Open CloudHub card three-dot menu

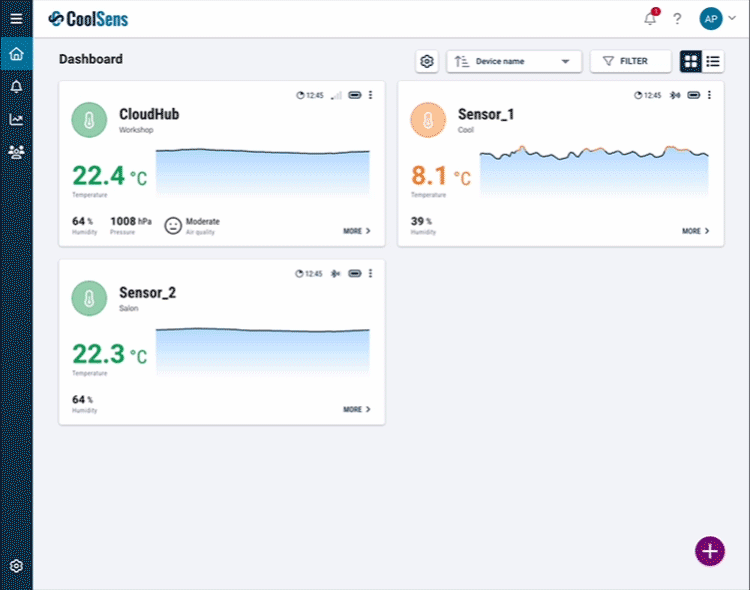point(371,95)
